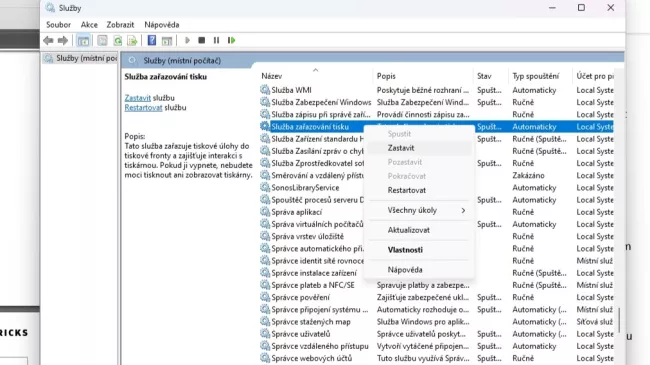Select the Služba zařazování tisku row
Image resolution: width=650 pixels, height=365 pixels.
coord(437,127)
